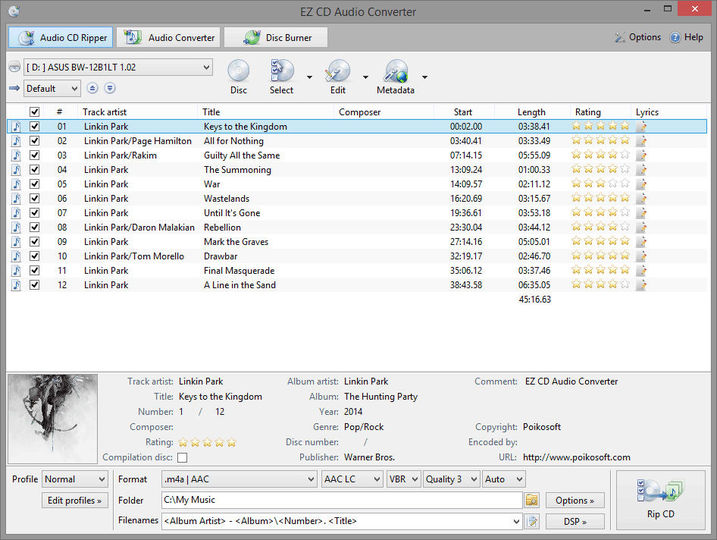The width and height of the screenshot is (717, 540).
Task: Open lyrics icon for All for Nothing
Action: click(642, 141)
